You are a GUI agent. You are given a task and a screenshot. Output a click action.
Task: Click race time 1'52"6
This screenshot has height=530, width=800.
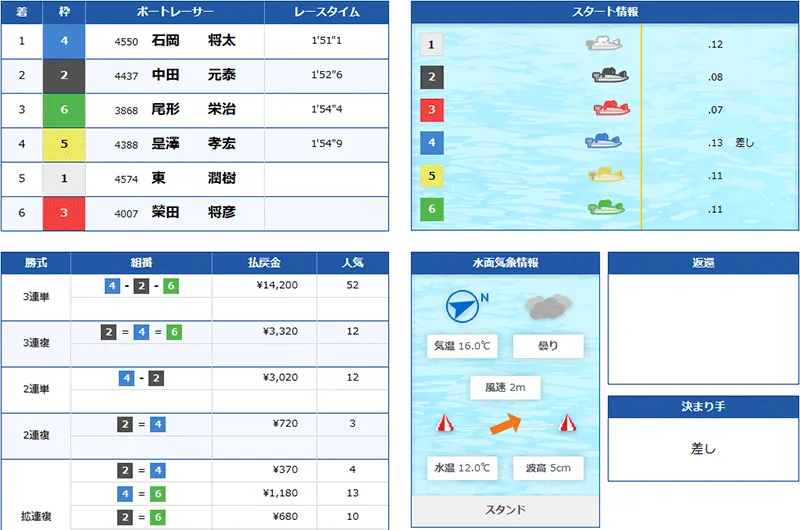pyautogui.click(x=327, y=75)
